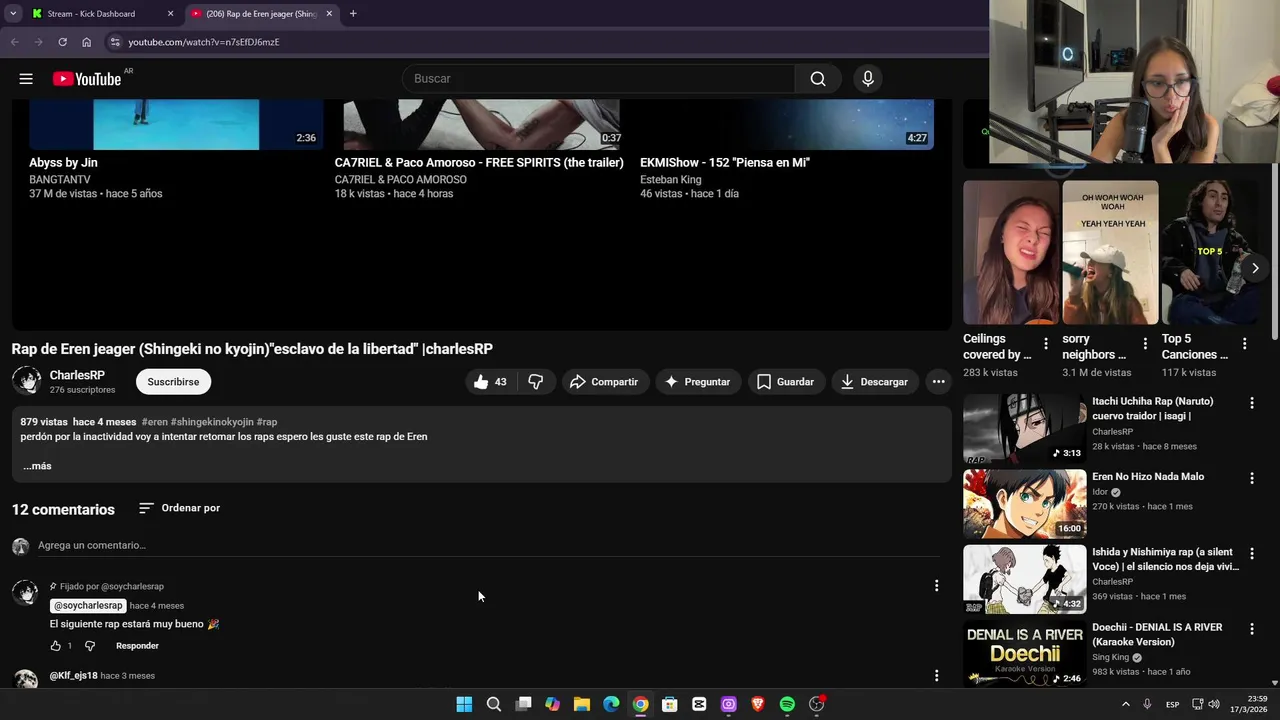Subscribe to CharlesRP with Suscribirse
Screen dimensions: 1280x720
(x=173, y=382)
